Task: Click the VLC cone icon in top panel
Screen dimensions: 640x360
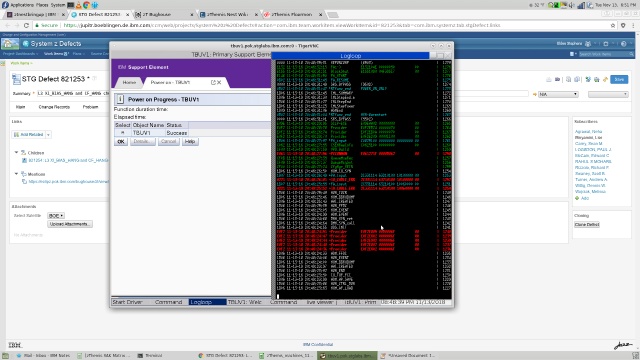Action: click(78, 5)
